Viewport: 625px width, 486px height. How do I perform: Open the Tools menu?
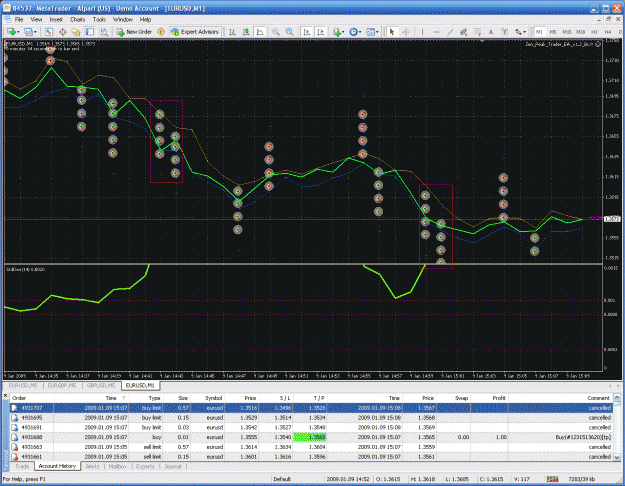pyautogui.click(x=99, y=19)
